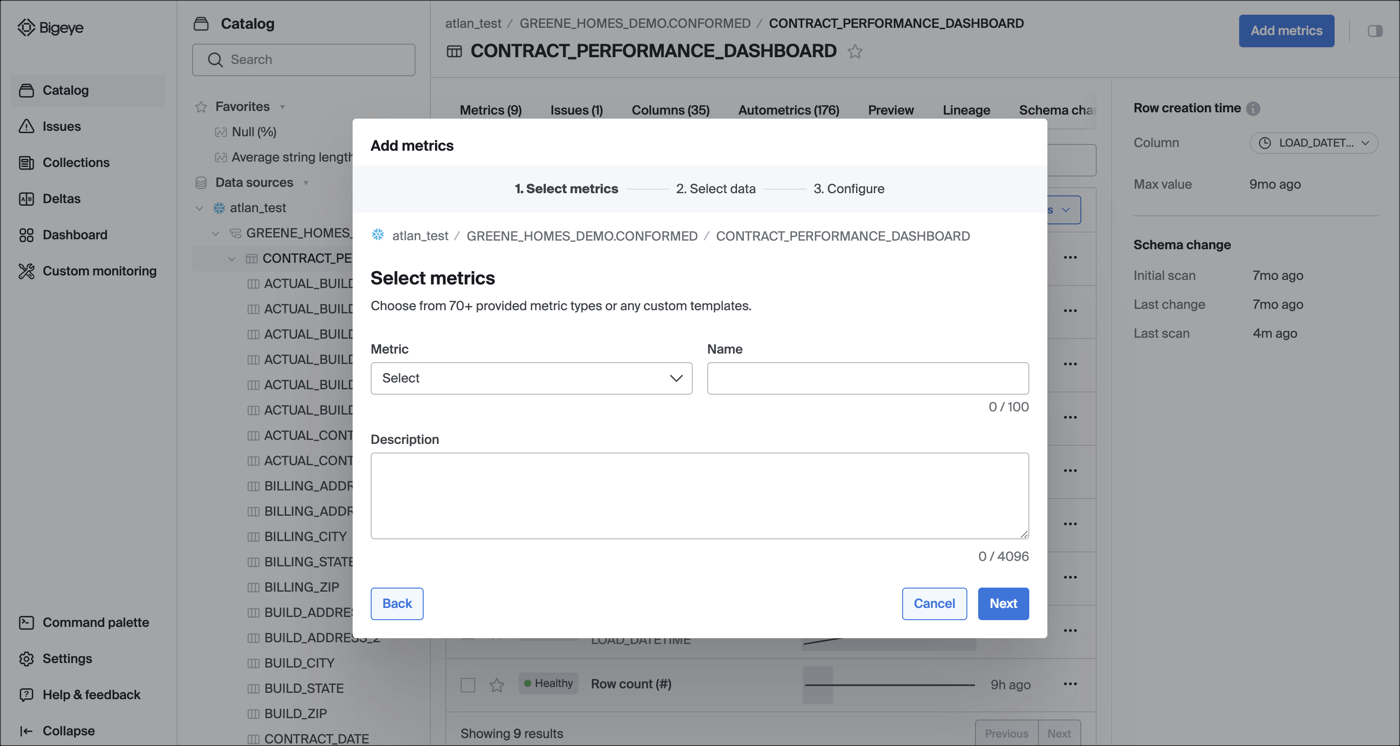This screenshot has width=1400, height=746.
Task: Select the BILLING_CITY column in the tree
Action: click(x=305, y=536)
